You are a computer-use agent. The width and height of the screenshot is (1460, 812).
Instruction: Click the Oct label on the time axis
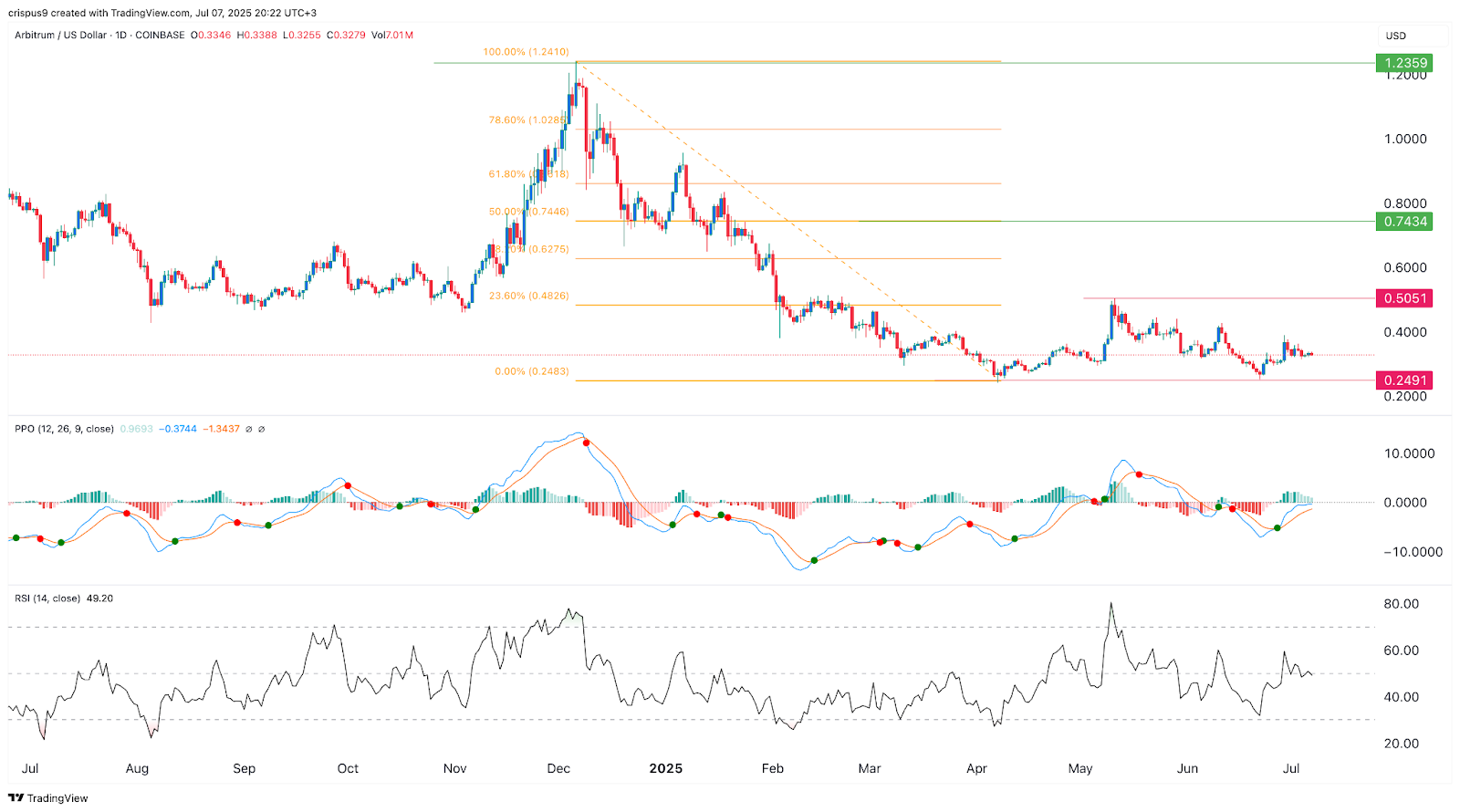pyautogui.click(x=348, y=768)
